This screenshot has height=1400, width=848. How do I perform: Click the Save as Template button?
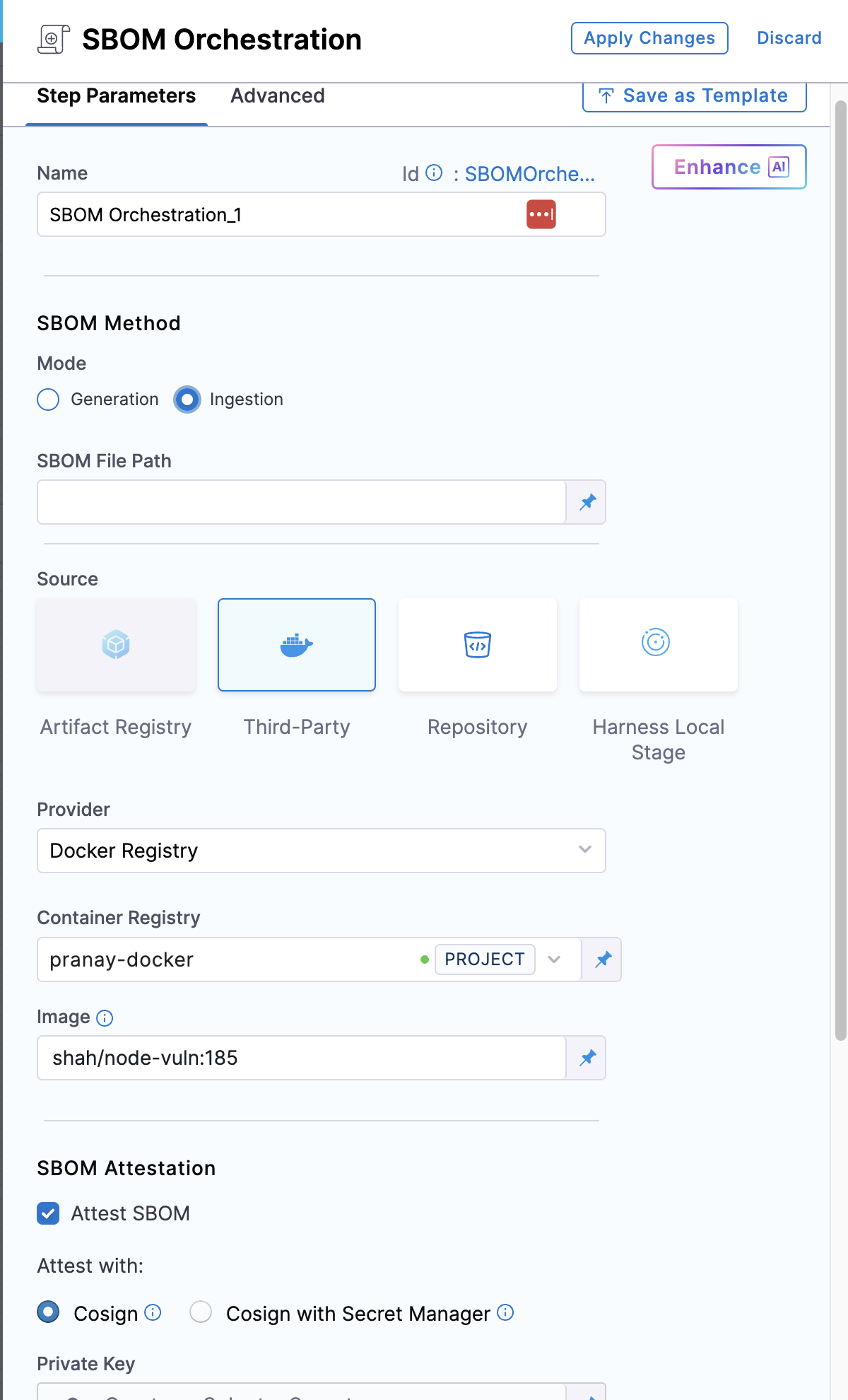click(x=694, y=96)
